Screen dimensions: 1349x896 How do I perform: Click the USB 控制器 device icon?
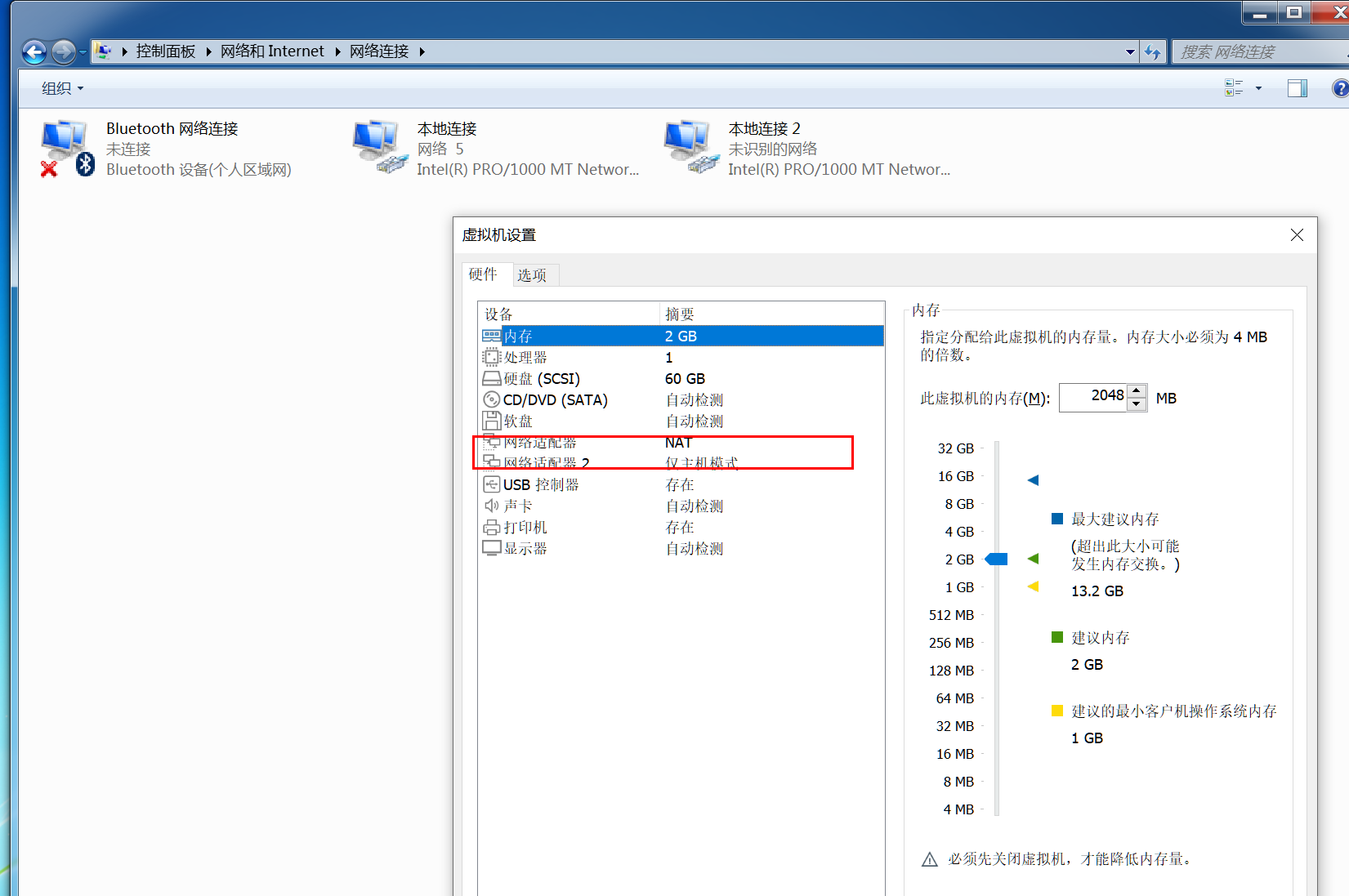(491, 484)
